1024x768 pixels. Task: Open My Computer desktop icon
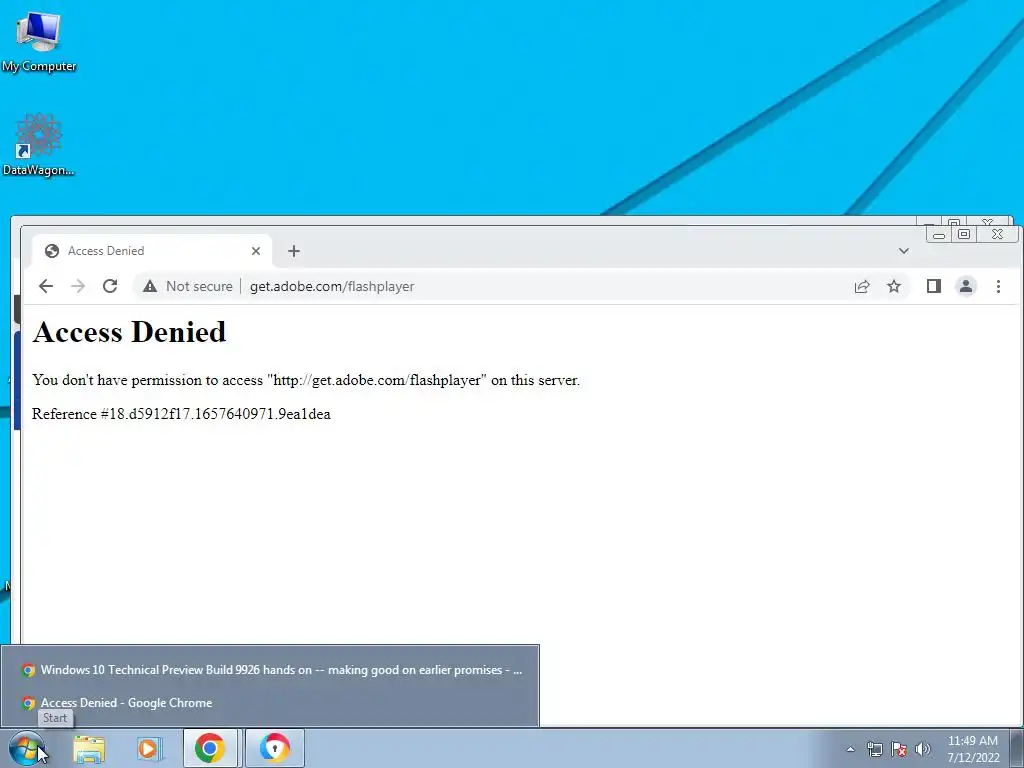(x=39, y=42)
